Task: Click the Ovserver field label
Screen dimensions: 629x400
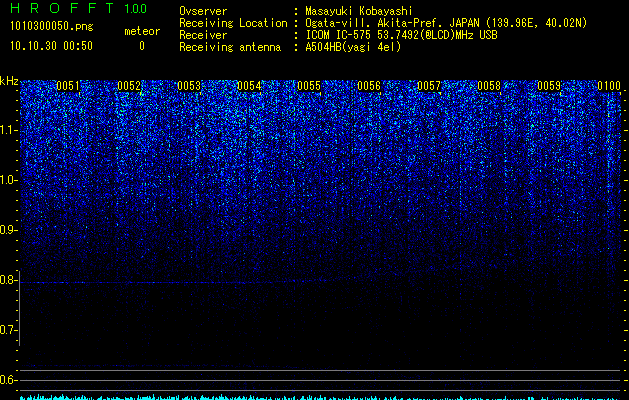Action: click(x=203, y=11)
